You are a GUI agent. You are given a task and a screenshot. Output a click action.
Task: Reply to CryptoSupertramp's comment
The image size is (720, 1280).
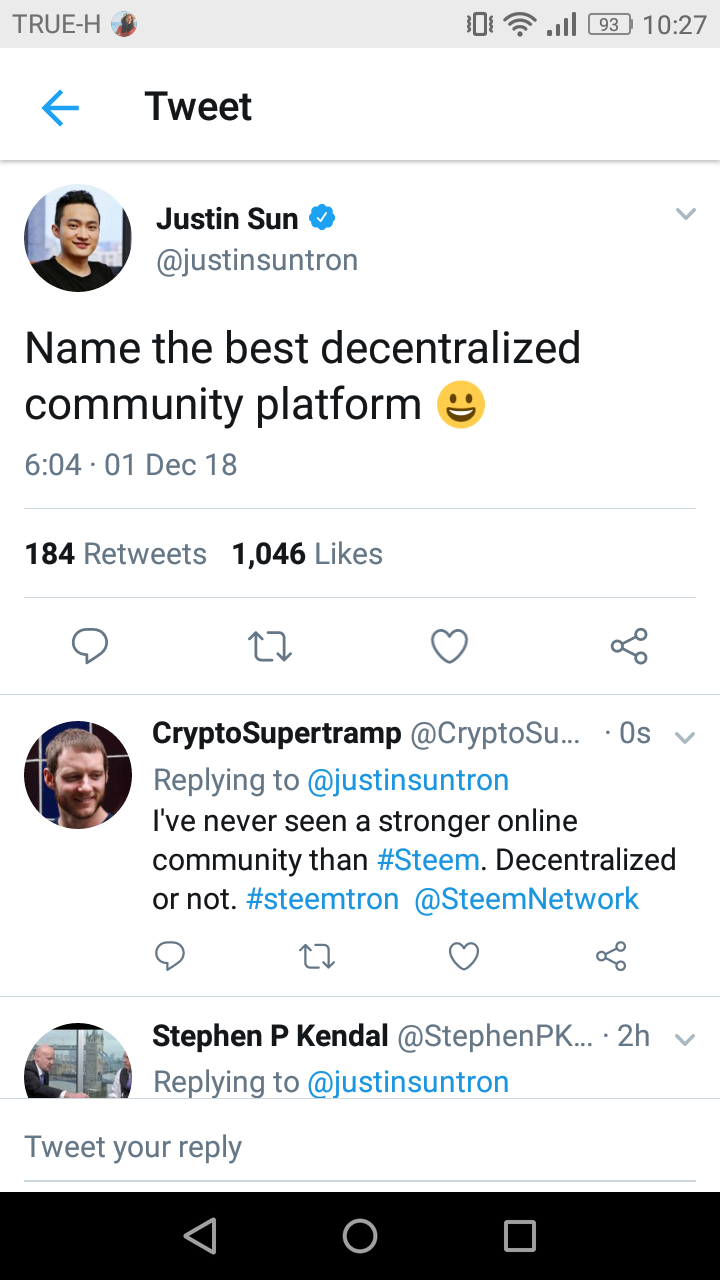point(170,956)
